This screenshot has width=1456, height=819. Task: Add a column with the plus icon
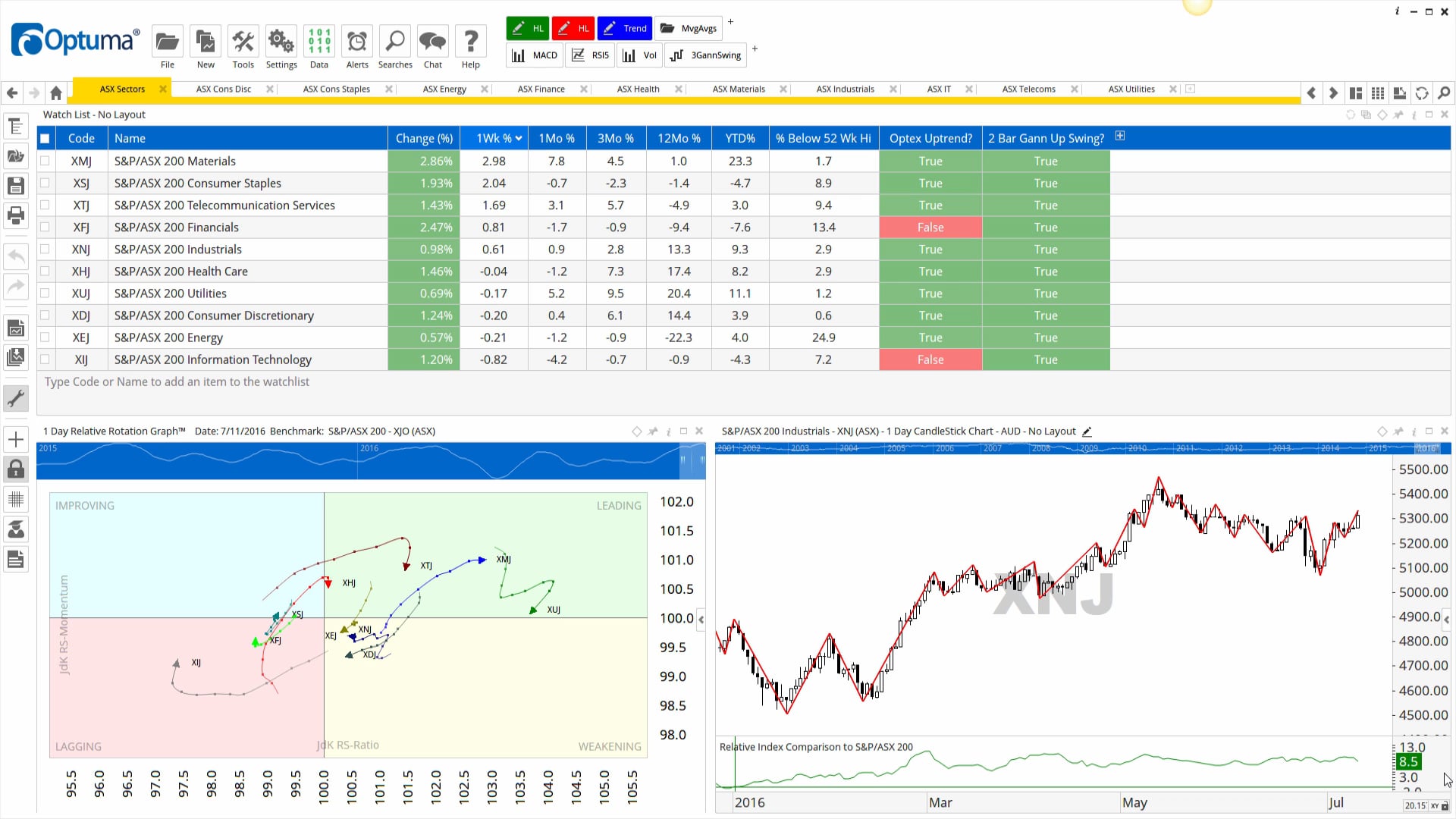tap(1120, 136)
